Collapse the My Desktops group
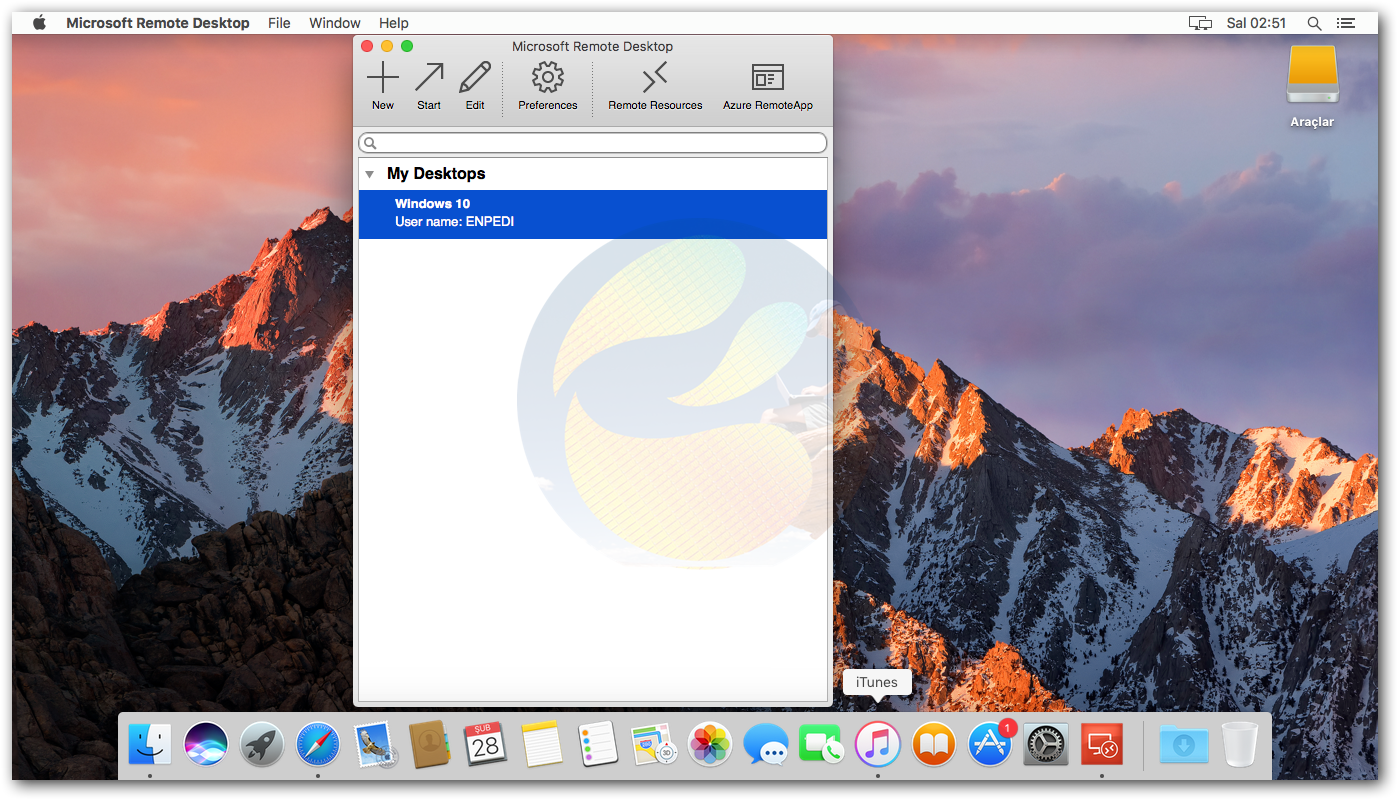Image resolution: width=1398 pixels, height=800 pixels. pos(370,174)
